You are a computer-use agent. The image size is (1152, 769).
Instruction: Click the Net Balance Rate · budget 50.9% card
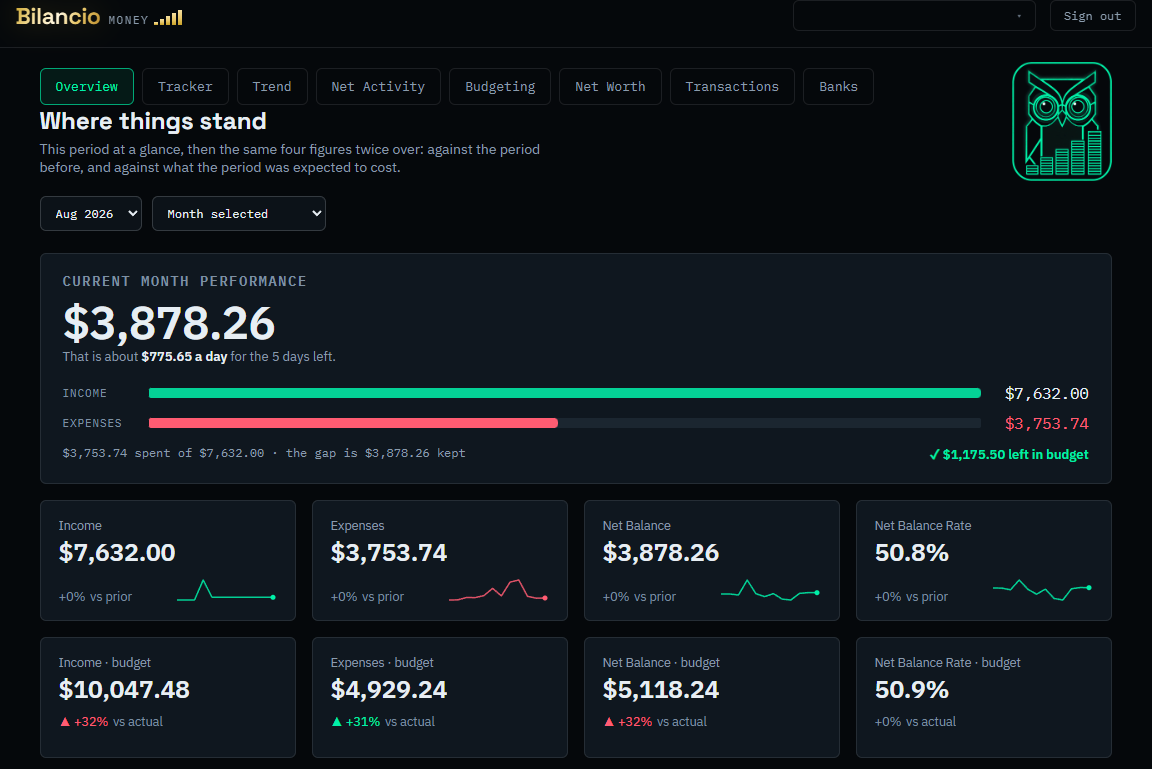tap(983, 697)
